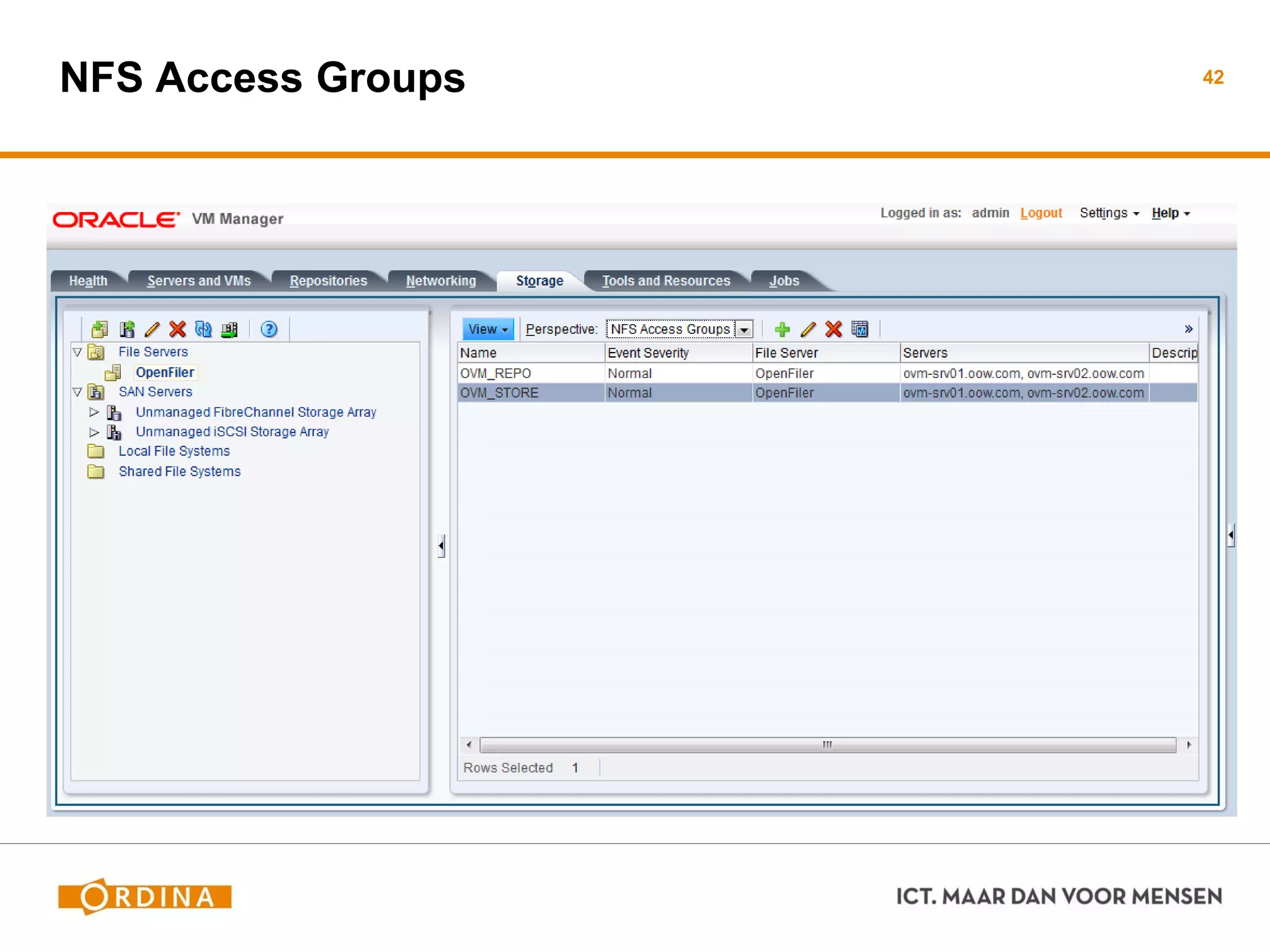Click the green plus create access group icon
1270x952 pixels.
782,329
